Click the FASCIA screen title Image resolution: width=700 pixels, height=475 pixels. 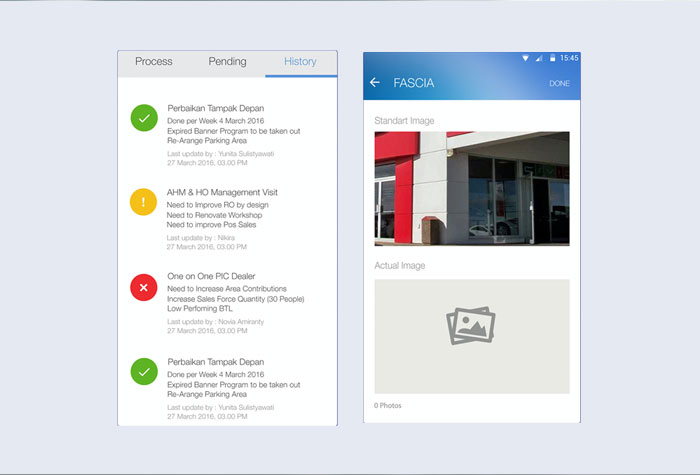[414, 83]
